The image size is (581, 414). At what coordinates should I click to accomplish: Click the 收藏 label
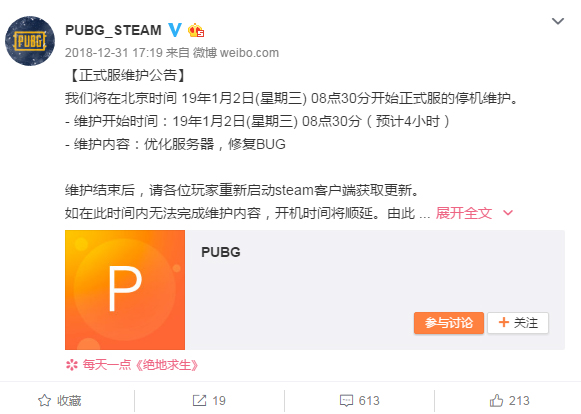[x=69, y=401]
